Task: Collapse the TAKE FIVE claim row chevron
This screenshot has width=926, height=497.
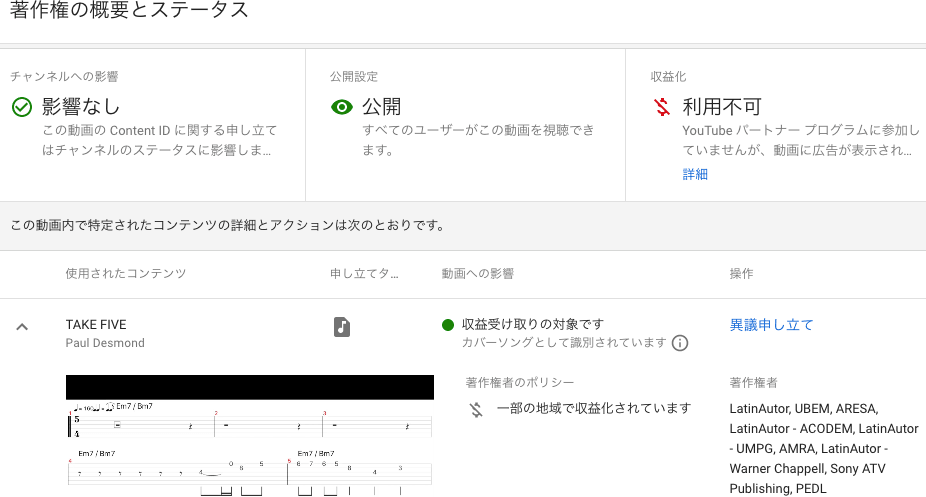Action: click(22, 326)
